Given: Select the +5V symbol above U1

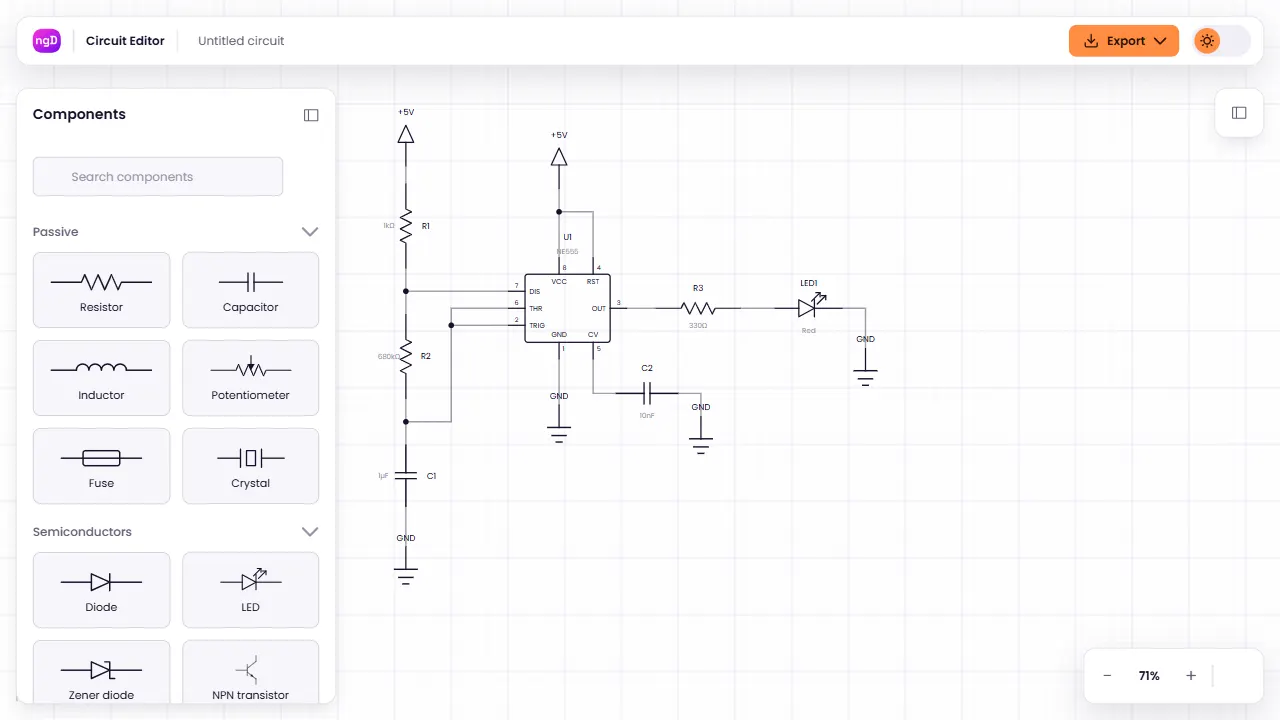Looking at the screenshot, I should tap(559, 156).
